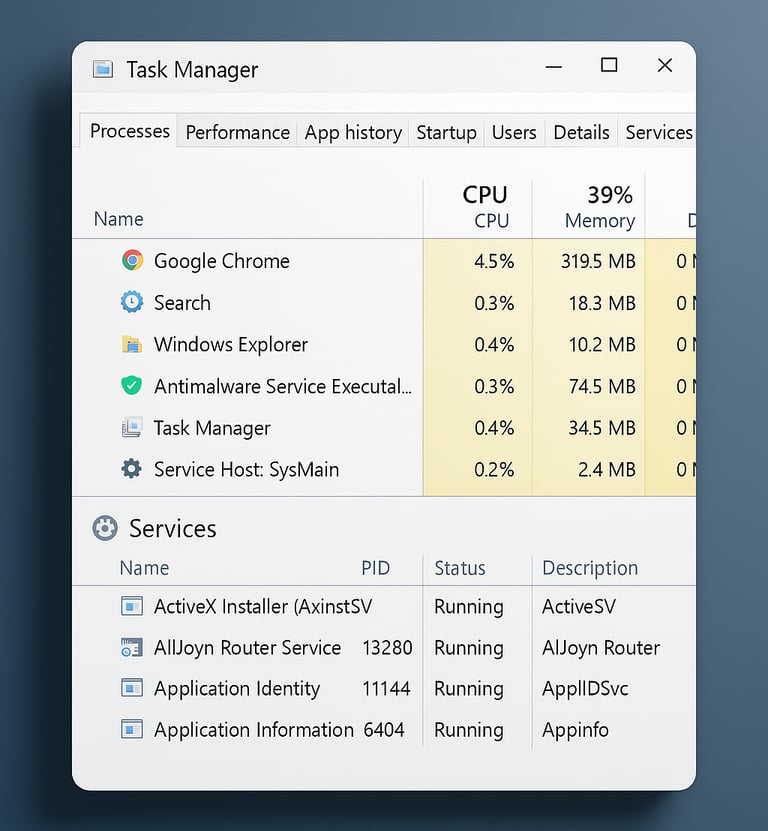Image resolution: width=768 pixels, height=831 pixels.
Task: Open the Services tab
Action: pos(658,132)
